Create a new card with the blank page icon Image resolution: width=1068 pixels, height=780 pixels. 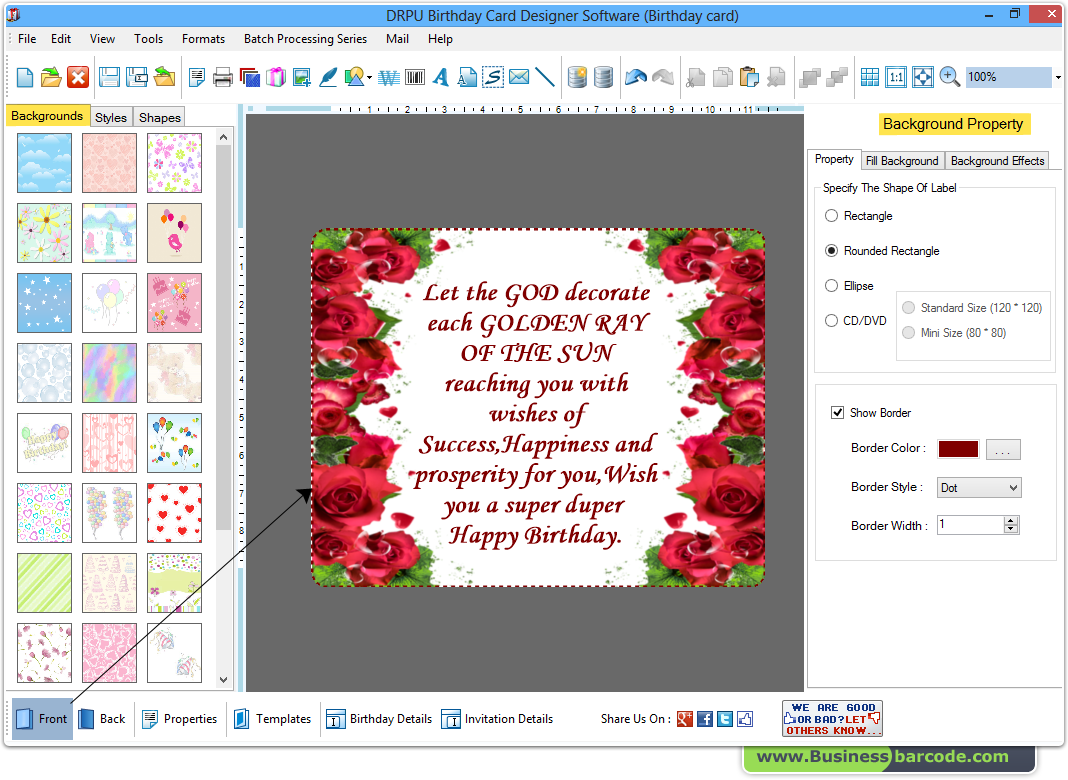(25, 77)
